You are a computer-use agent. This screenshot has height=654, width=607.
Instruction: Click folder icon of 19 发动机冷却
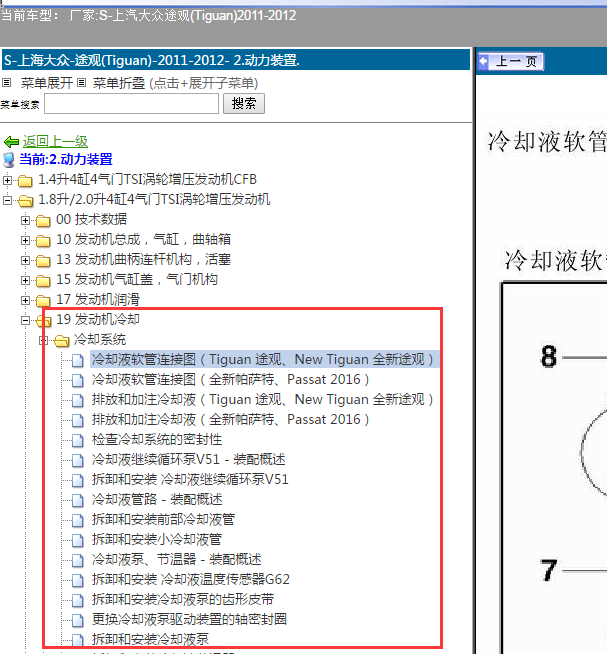(x=44, y=321)
